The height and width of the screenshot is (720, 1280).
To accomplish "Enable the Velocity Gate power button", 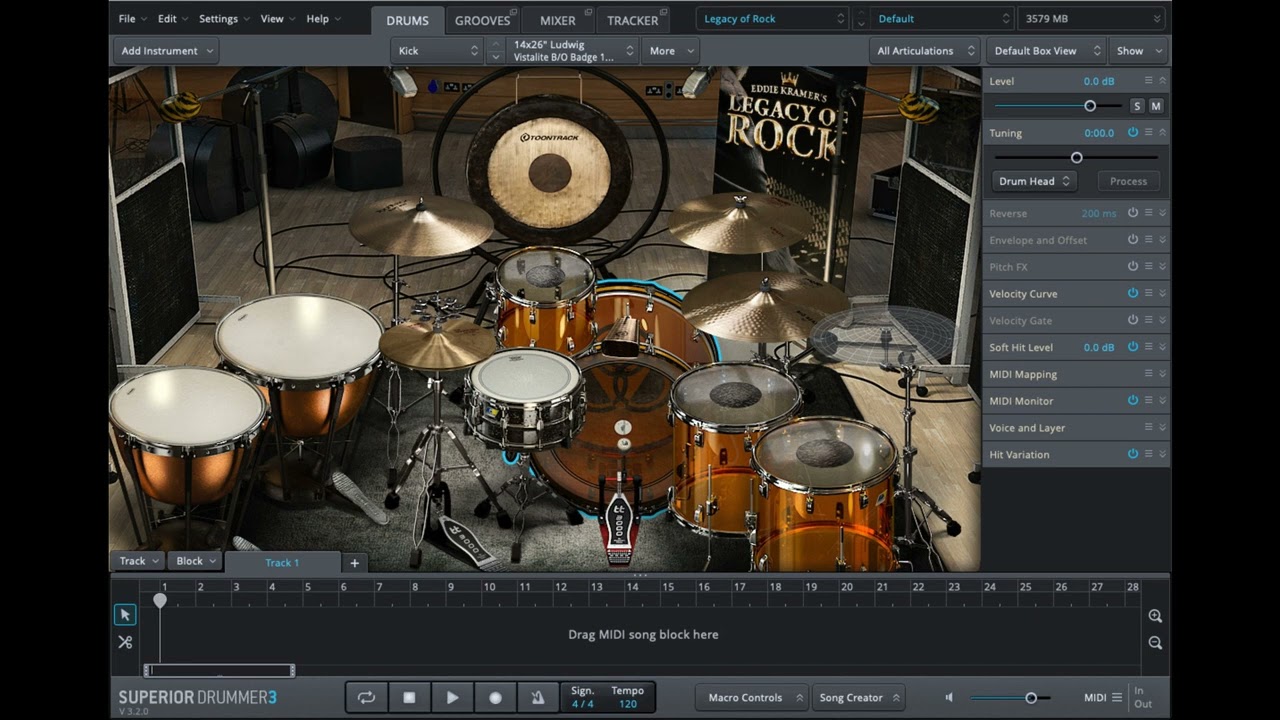I will click(1133, 320).
